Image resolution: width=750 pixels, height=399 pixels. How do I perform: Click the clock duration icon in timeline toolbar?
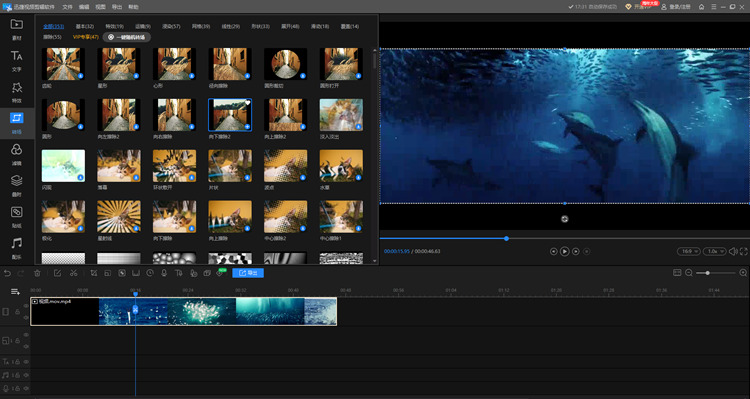150,273
